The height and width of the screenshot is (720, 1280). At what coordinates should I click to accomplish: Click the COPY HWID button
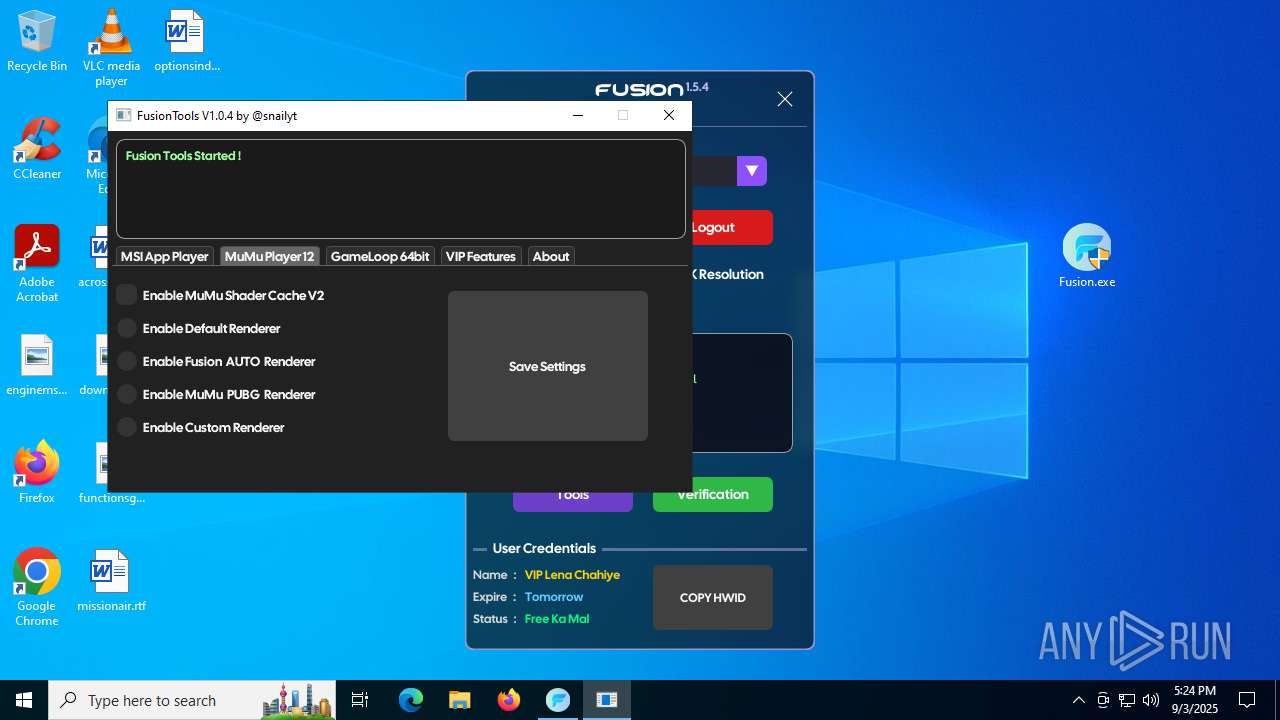pyautogui.click(x=713, y=598)
